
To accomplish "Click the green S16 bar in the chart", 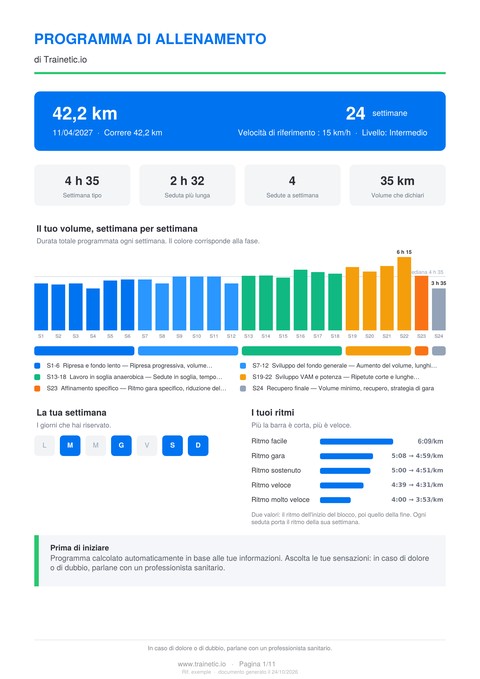I will click(x=301, y=300).
